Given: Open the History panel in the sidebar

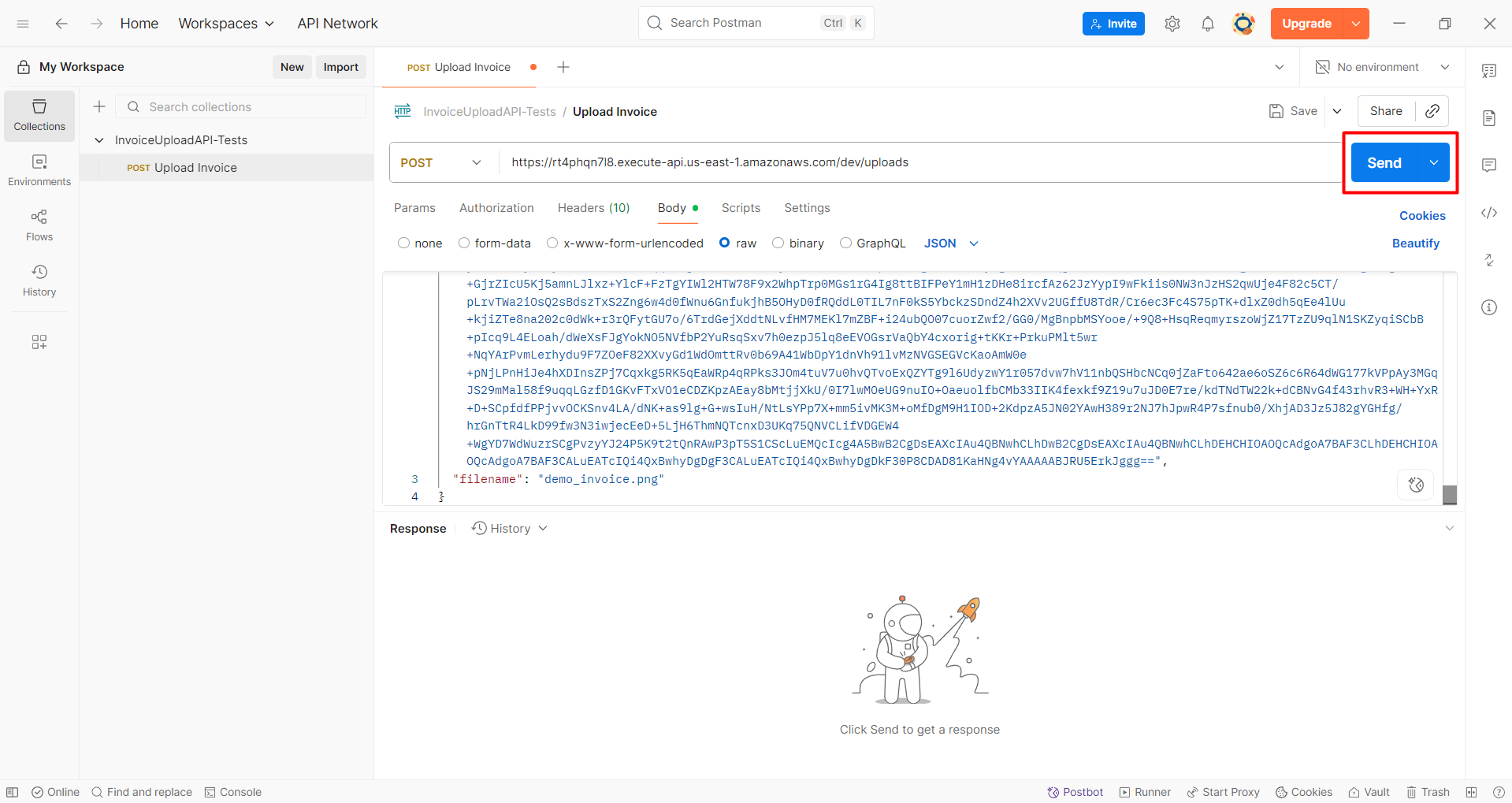Looking at the screenshot, I should pyautogui.click(x=39, y=279).
